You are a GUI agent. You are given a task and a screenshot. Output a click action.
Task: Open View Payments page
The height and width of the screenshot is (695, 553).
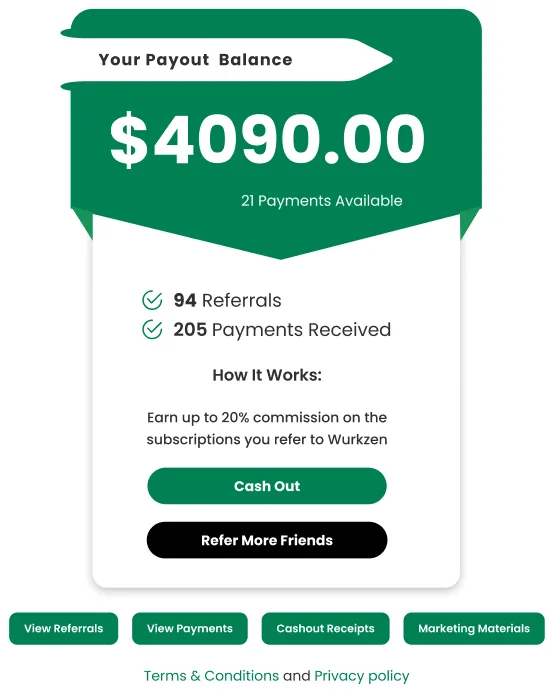click(x=190, y=628)
